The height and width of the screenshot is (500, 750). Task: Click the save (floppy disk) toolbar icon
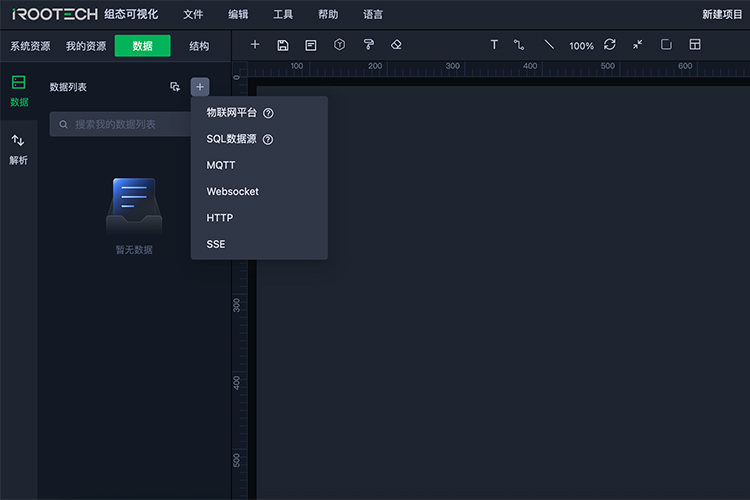(283, 45)
